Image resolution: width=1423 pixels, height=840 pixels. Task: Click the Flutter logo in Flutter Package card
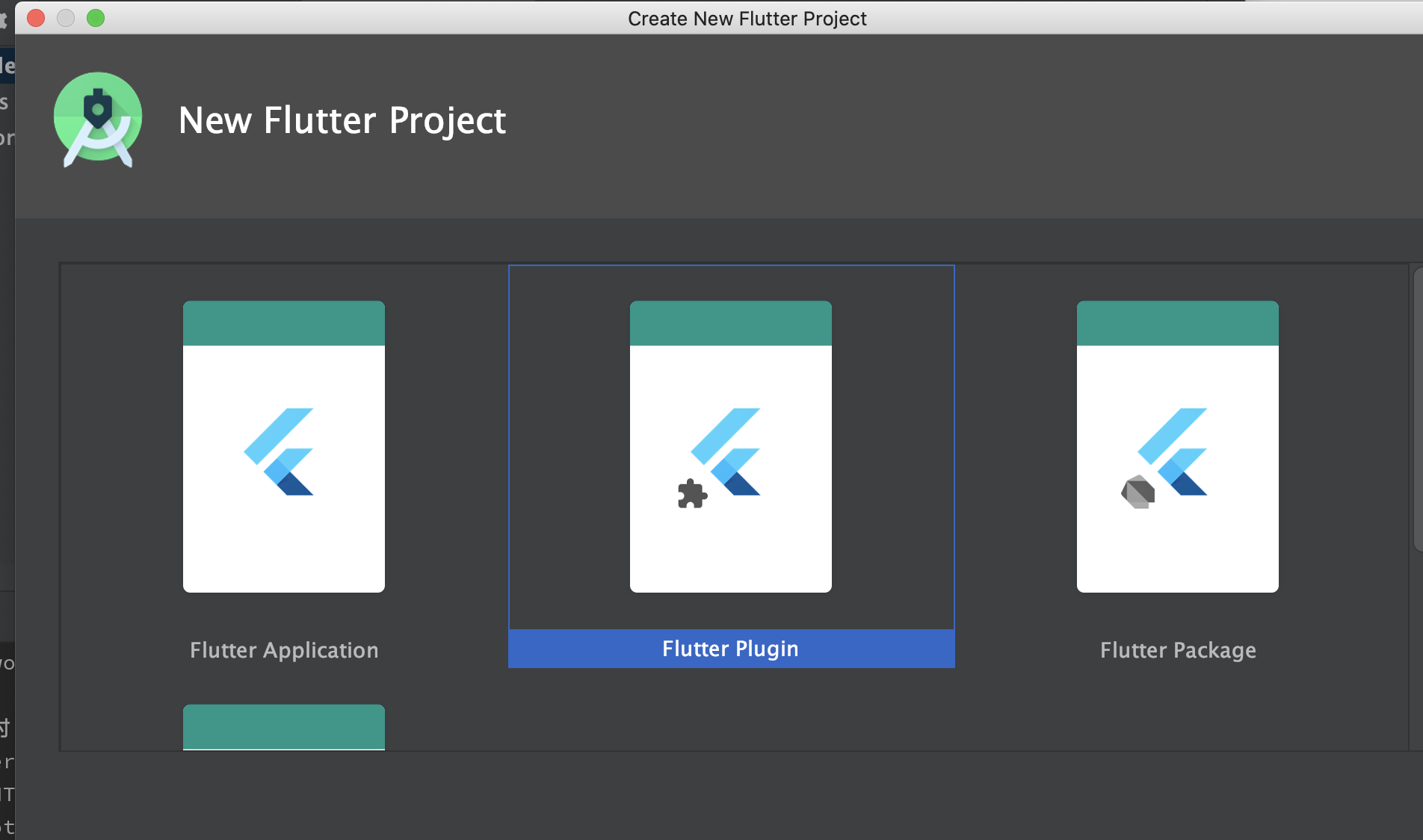(x=1172, y=451)
